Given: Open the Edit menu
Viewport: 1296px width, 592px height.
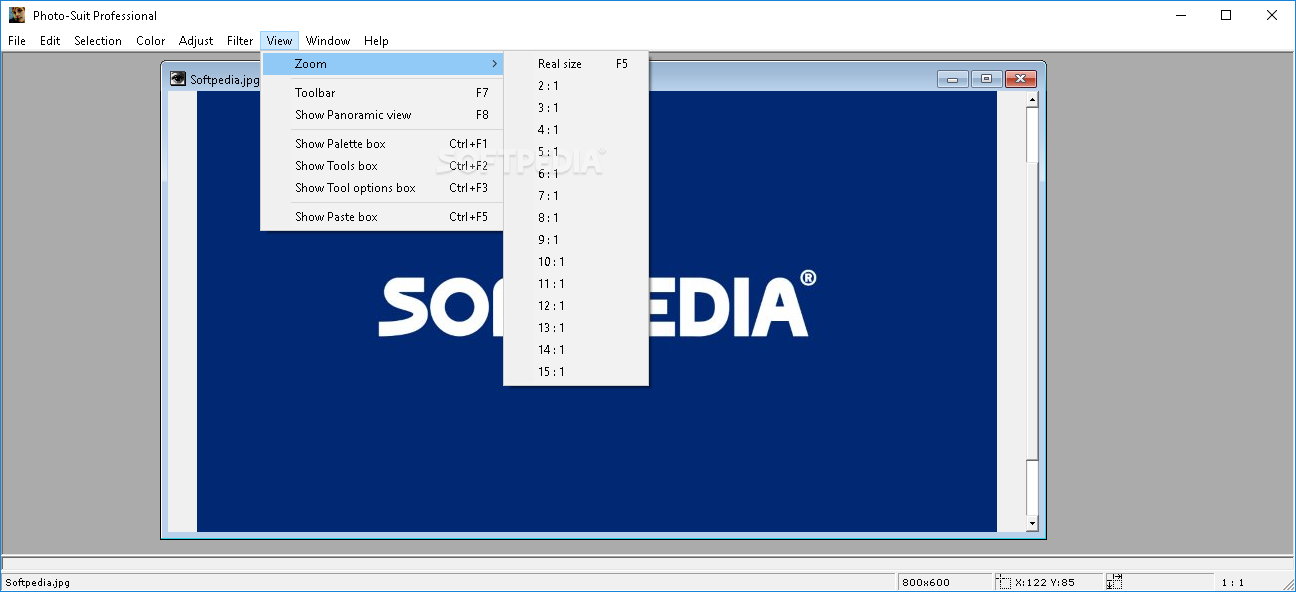Looking at the screenshot, I should coord(50,41).
